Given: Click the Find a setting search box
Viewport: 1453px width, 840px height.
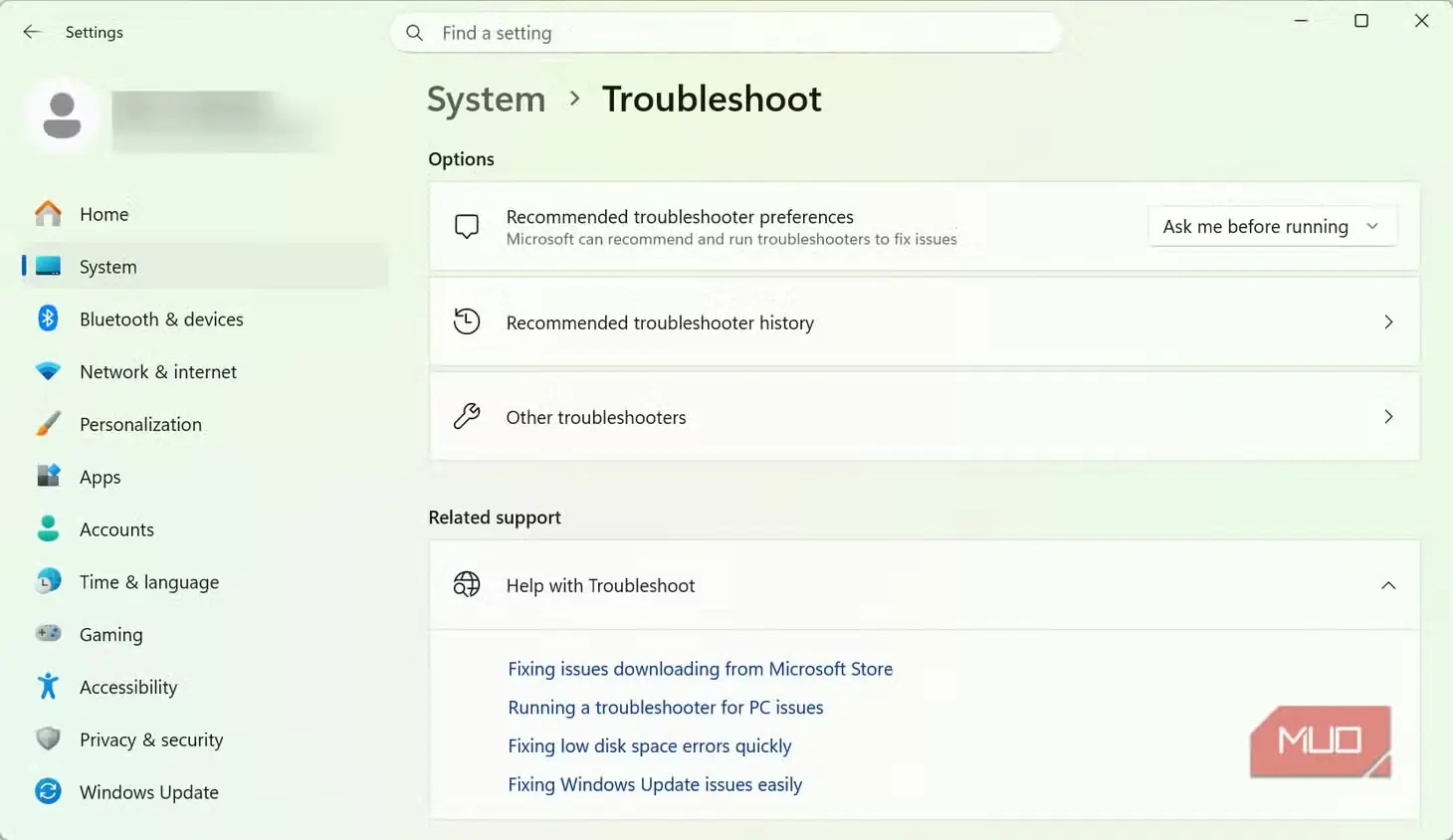Looking at the screenshot, I should [726, 33].
